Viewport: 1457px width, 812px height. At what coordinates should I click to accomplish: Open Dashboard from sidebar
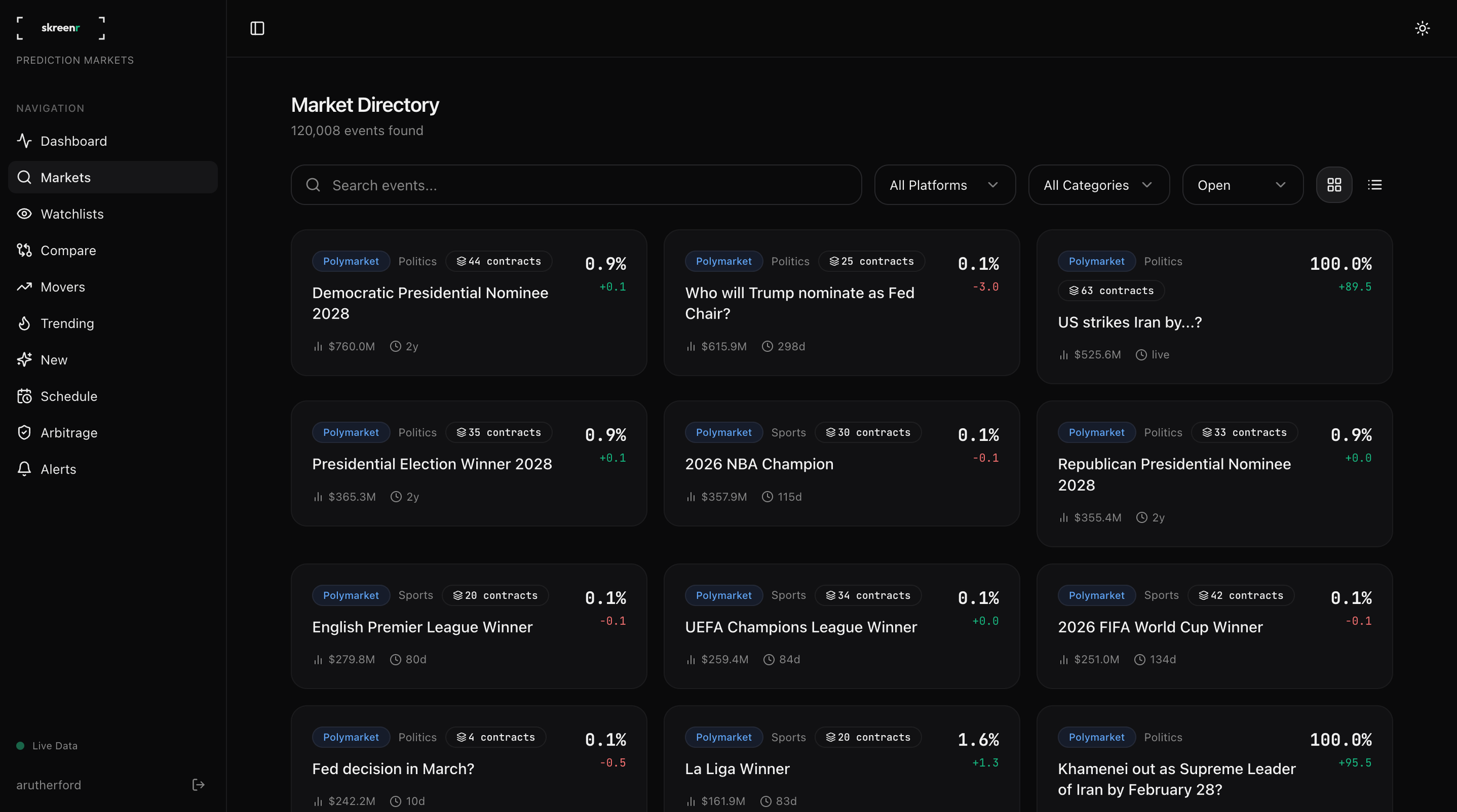[x=113, y=141]
